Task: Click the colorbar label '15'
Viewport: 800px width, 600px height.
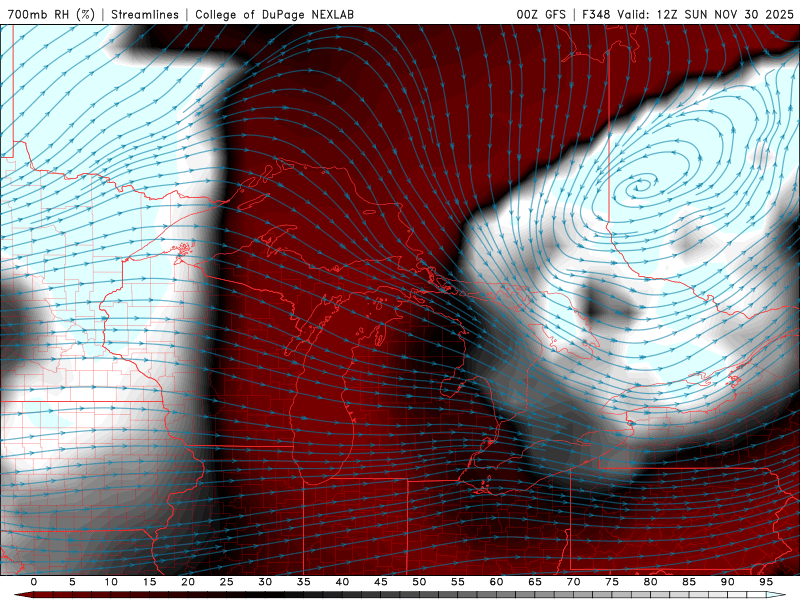Action: pos(149,582)
